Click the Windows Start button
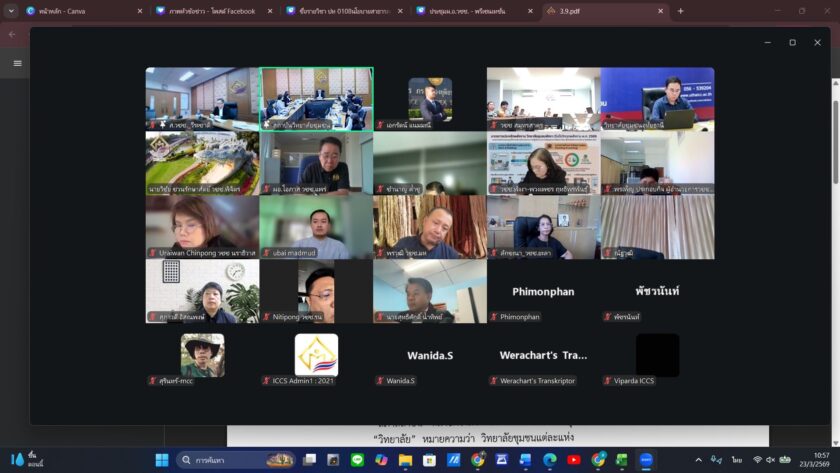Screen dimensions: 840x473 (x=162, y=460)
